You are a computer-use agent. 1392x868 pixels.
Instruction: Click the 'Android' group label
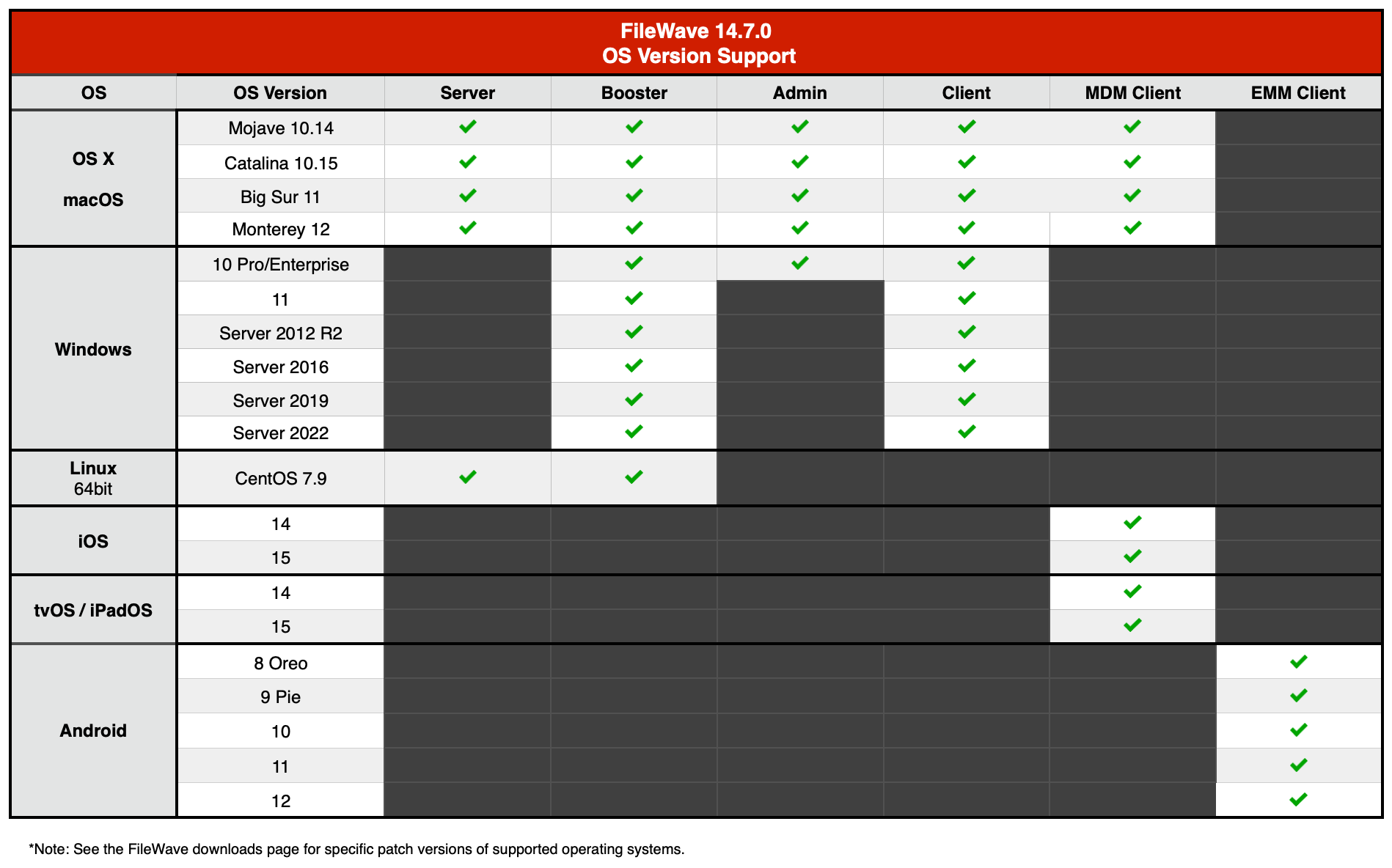(x=93, y=731)
